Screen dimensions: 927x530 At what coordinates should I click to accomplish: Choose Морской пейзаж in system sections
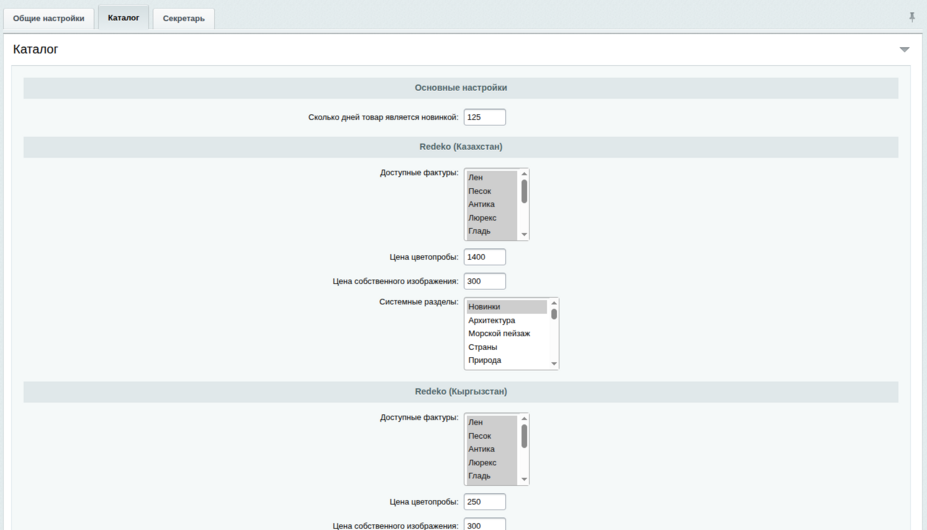coord(506,334)
